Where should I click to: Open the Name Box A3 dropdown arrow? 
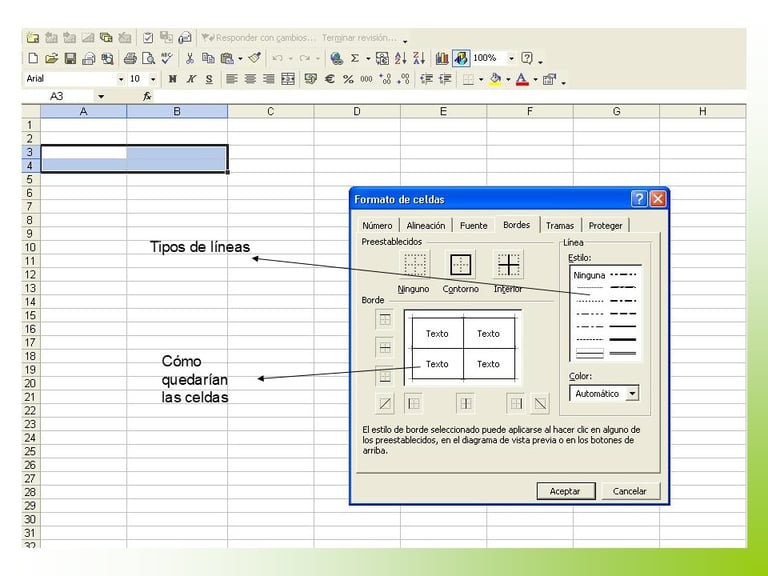(101, 96)
